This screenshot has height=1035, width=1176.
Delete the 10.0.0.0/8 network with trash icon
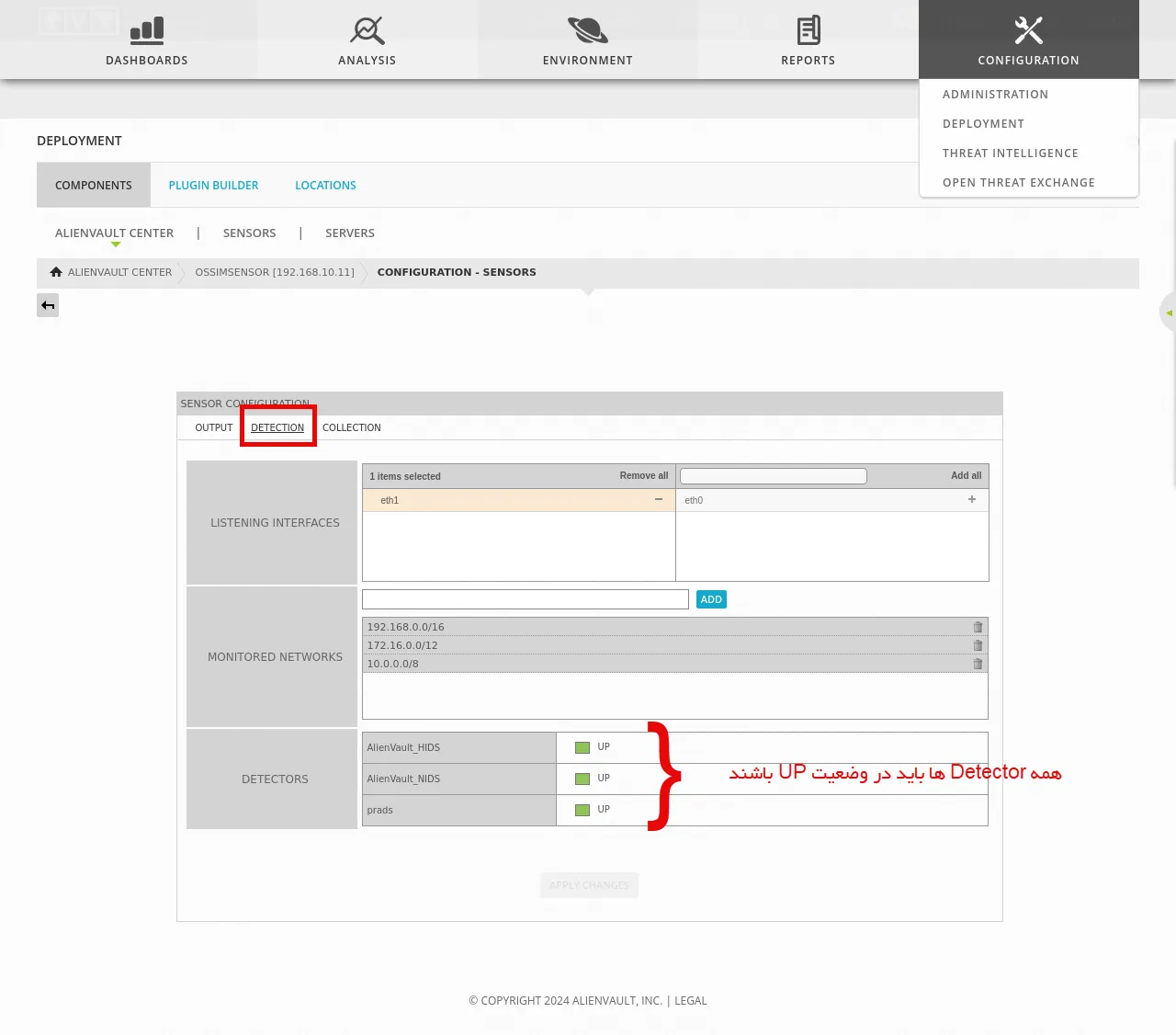pos(978,664)
